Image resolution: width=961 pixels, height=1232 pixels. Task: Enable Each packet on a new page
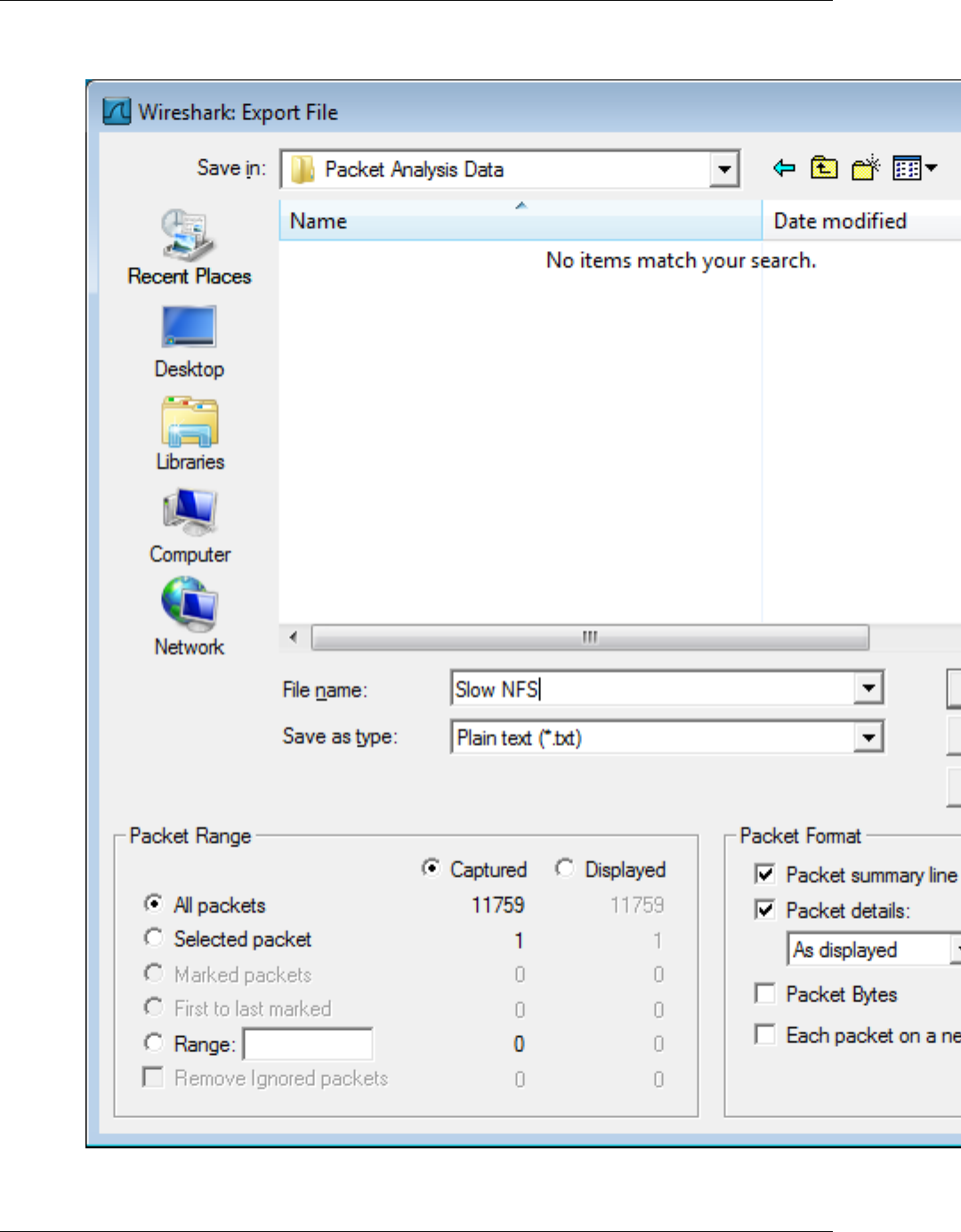[764, 1034]
